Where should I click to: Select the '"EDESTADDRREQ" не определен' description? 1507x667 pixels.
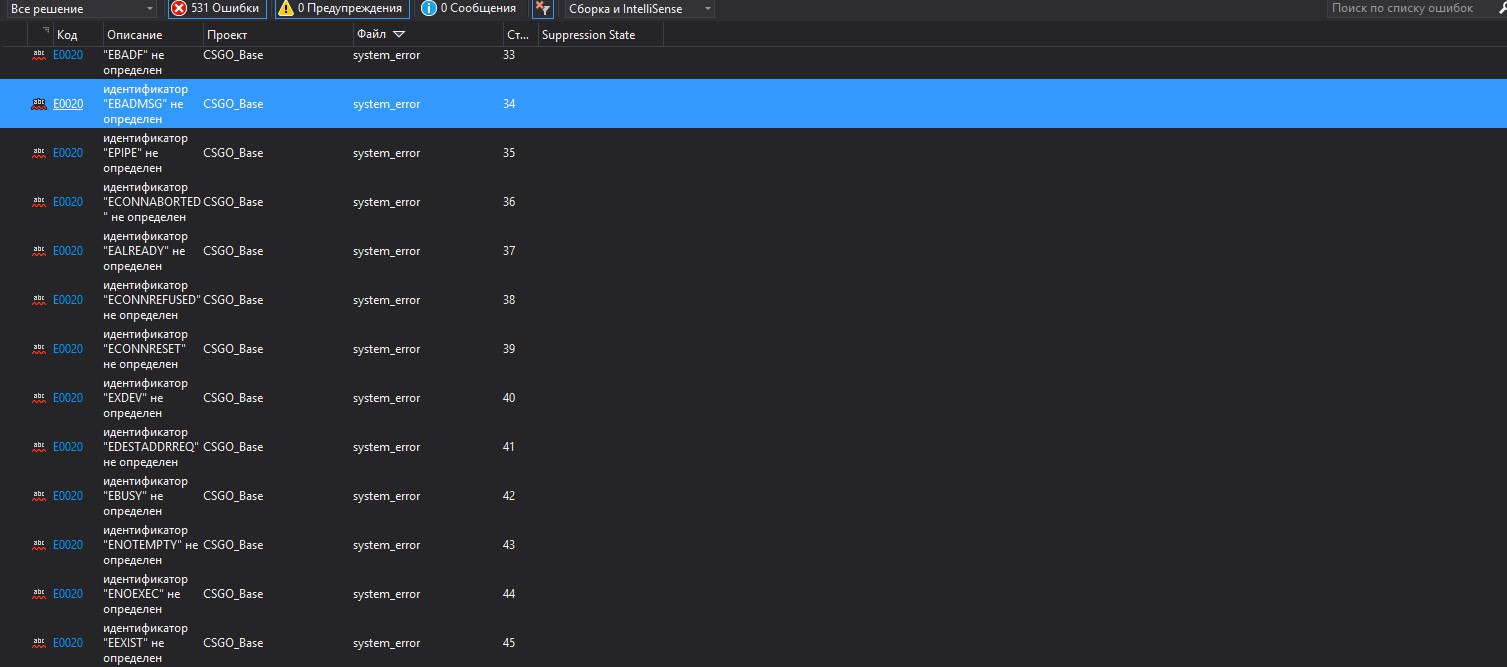click(x=152, y=447)
